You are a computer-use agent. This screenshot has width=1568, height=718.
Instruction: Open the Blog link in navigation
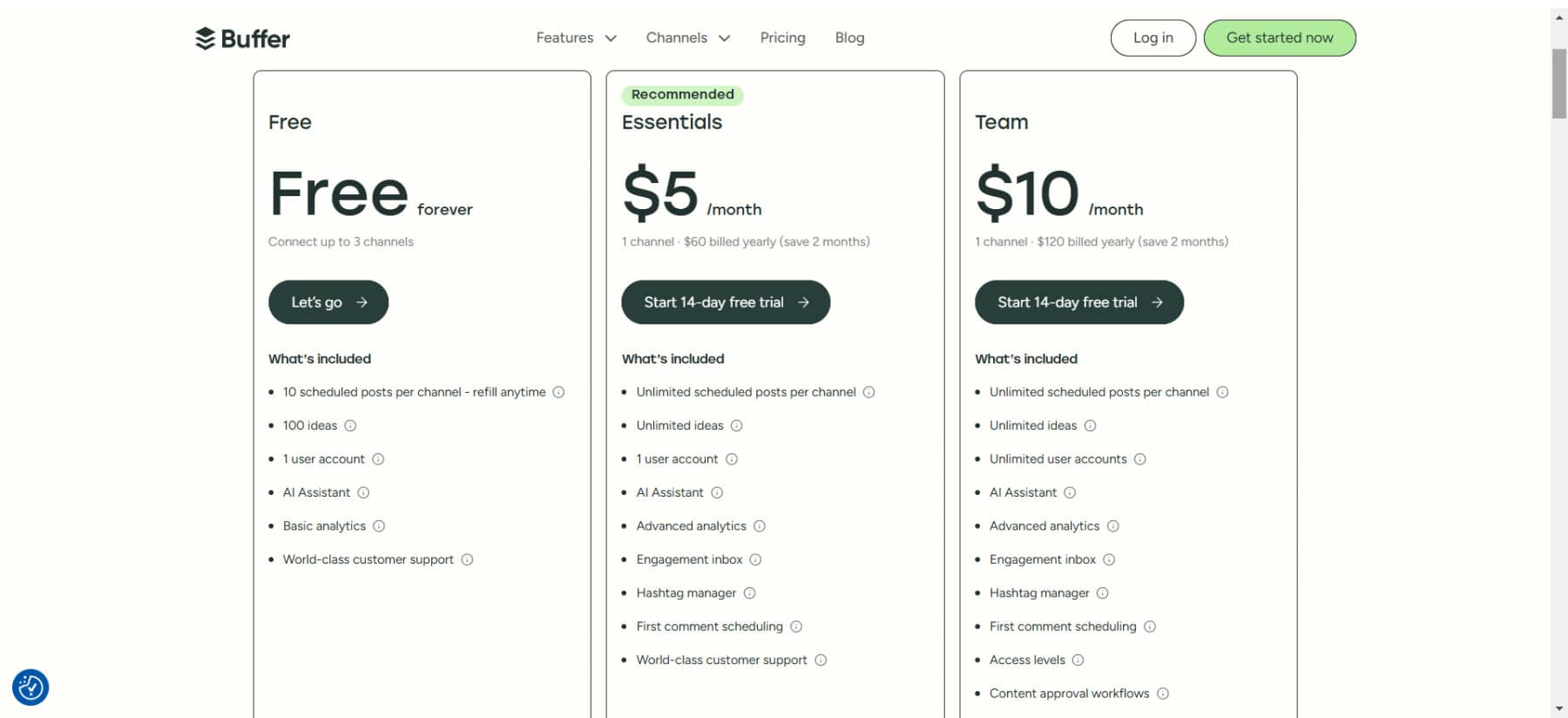849,37
